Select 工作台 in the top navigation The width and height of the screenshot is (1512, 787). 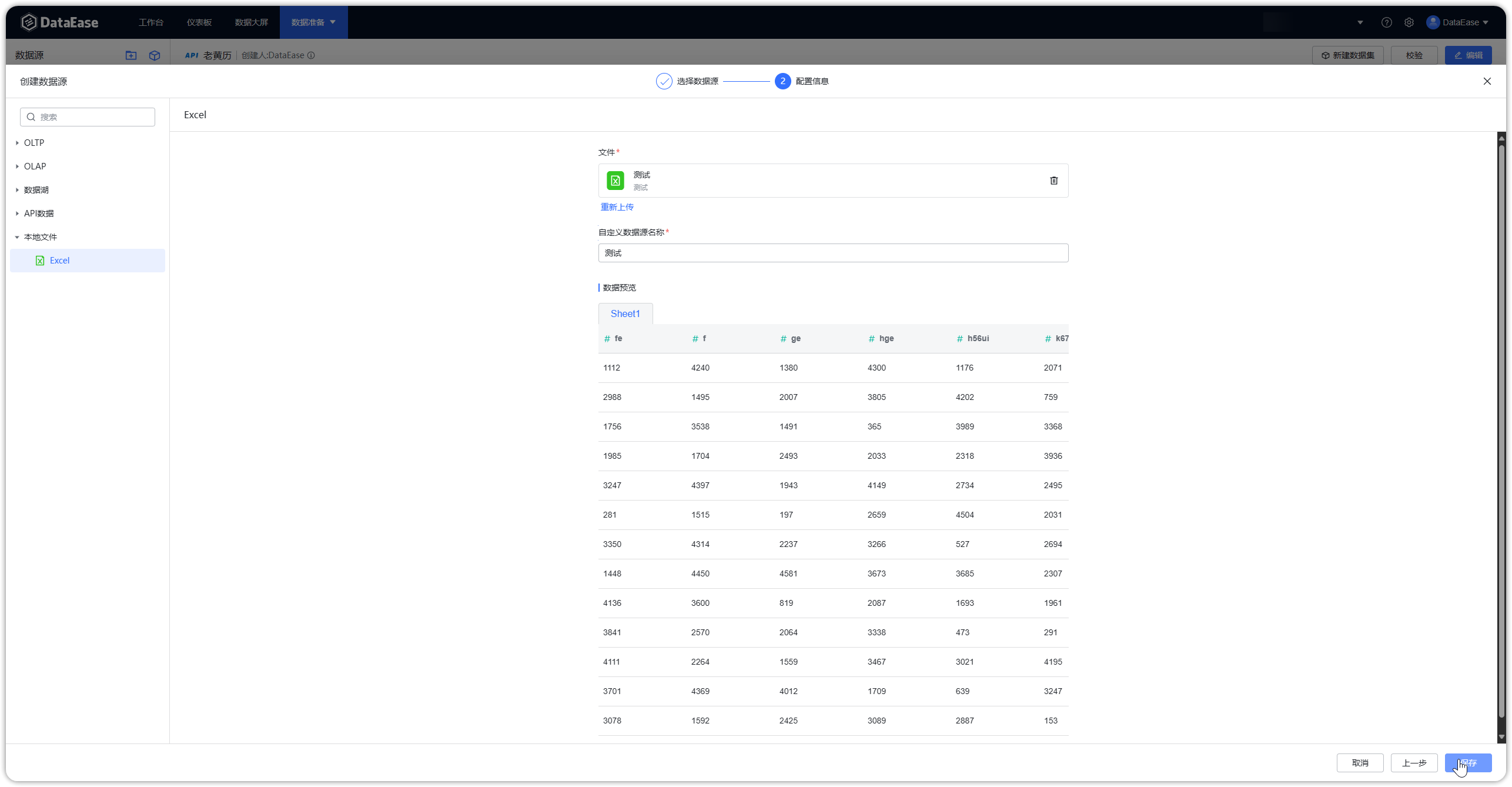click(x=151, y=22)
